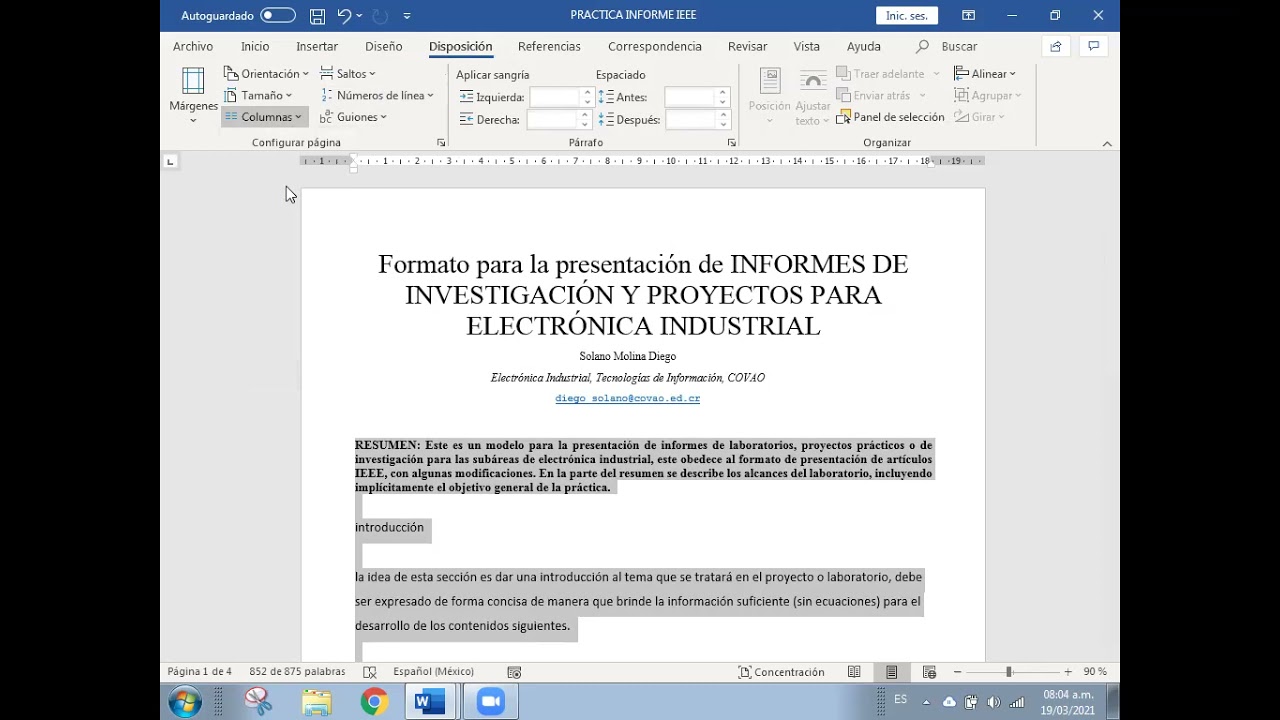Open the Girar rotate dropdown
Image resolution: width=1280 pixels, height=720 pixels.
(x=980, y=117)
